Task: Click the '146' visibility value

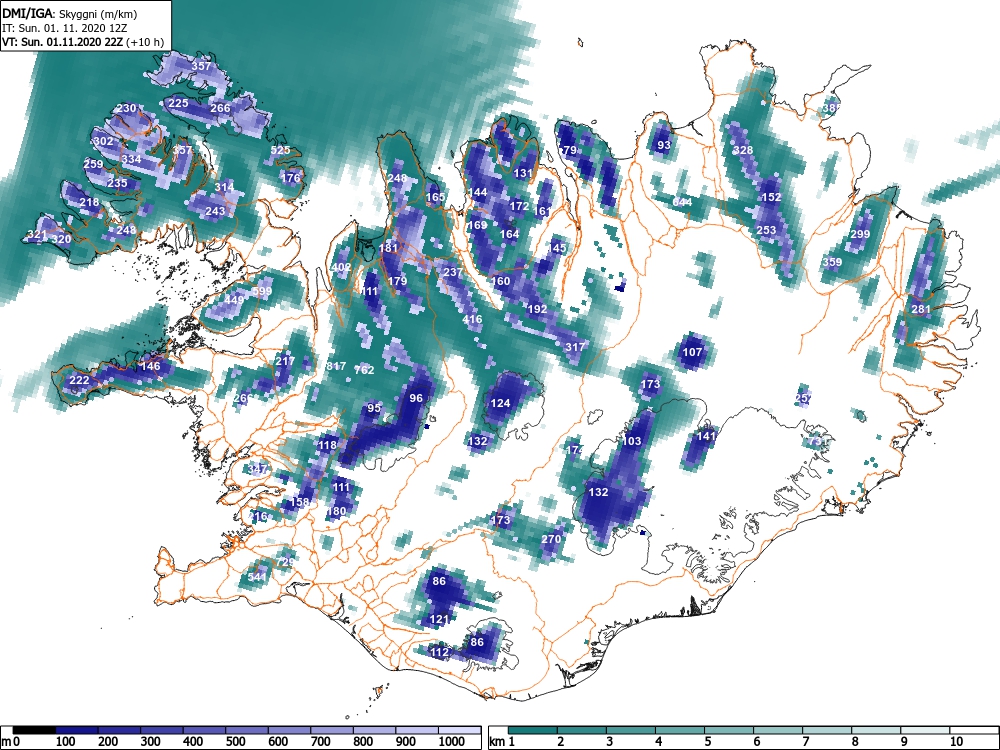Action: [151, 366]
